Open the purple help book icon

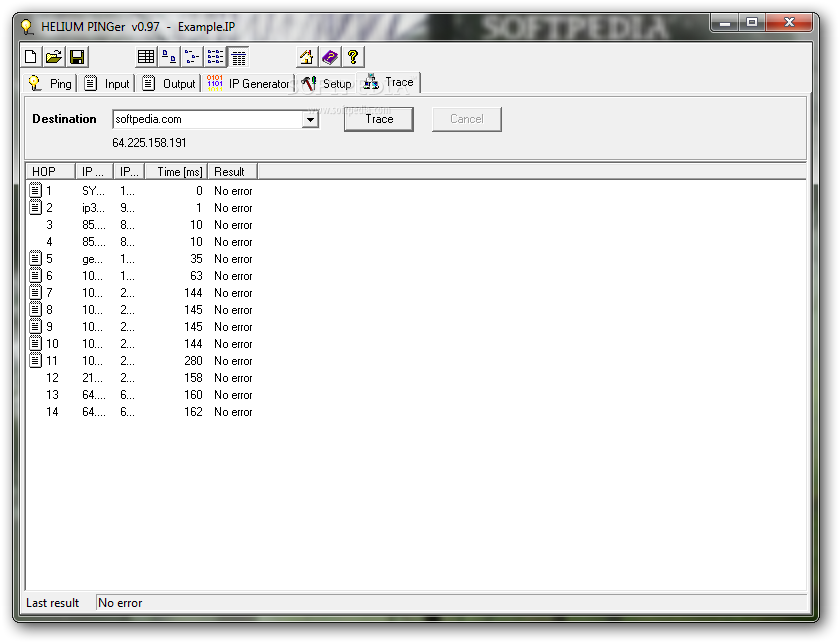pos(330,57)
